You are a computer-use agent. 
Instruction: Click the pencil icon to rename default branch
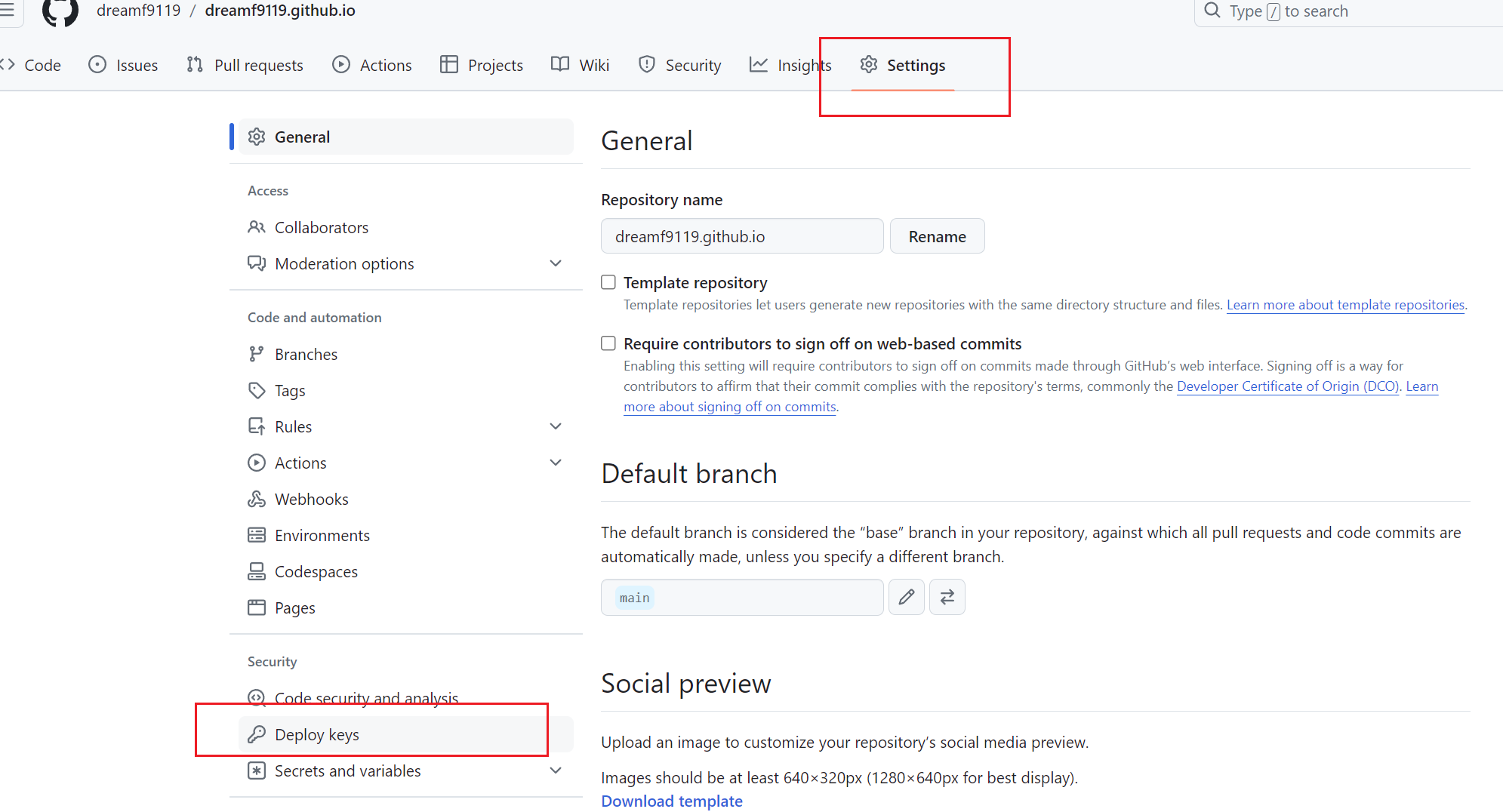click(x=907, y=597)
